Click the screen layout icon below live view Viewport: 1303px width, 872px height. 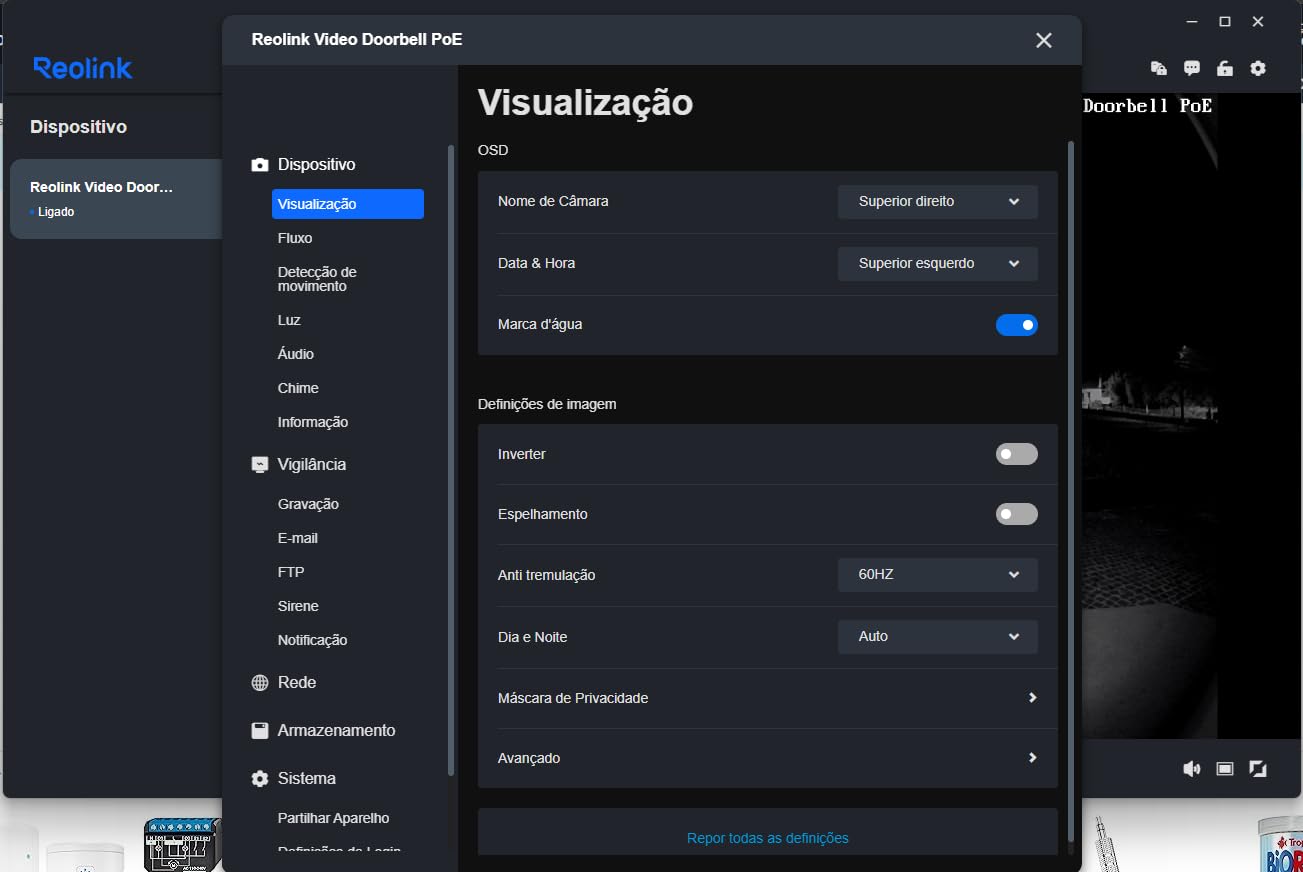1225,768
